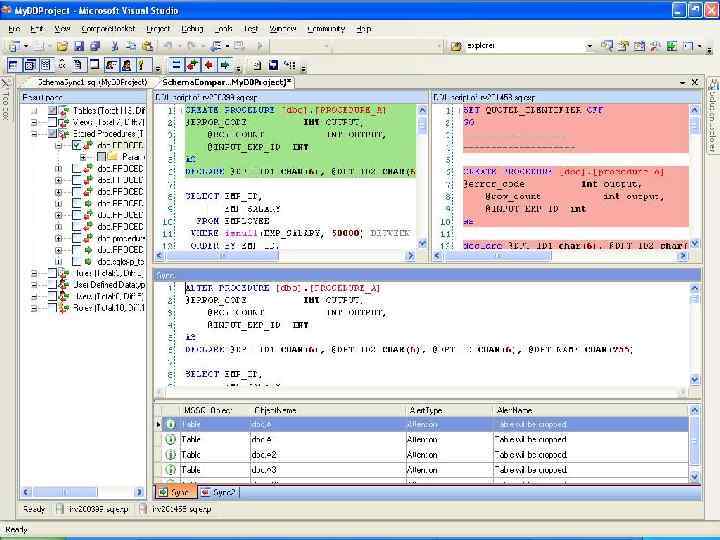Toggle the User Defined Datatypes checkbox
The height and width of the screenshot is (540, 720).
pyautogui.click(x=52, y=285)
